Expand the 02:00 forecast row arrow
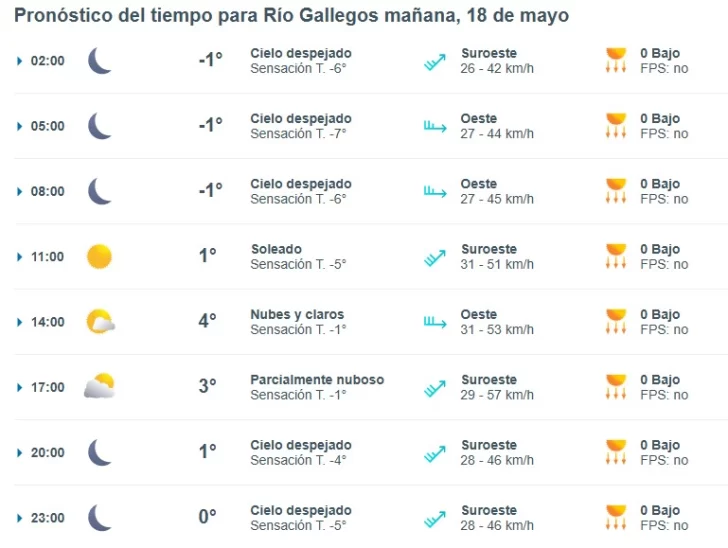This screenshot has height=548, width=728. [19, 61]
